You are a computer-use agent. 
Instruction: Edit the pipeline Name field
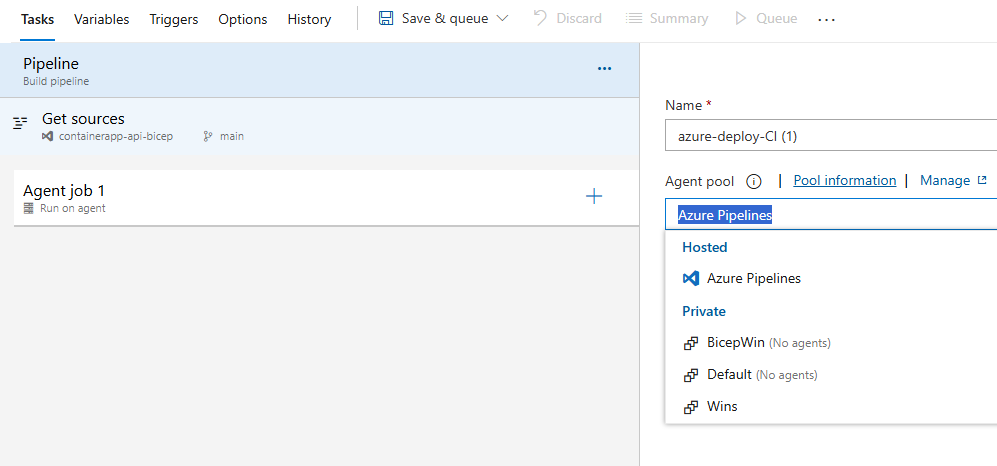[x=830, y=135]
